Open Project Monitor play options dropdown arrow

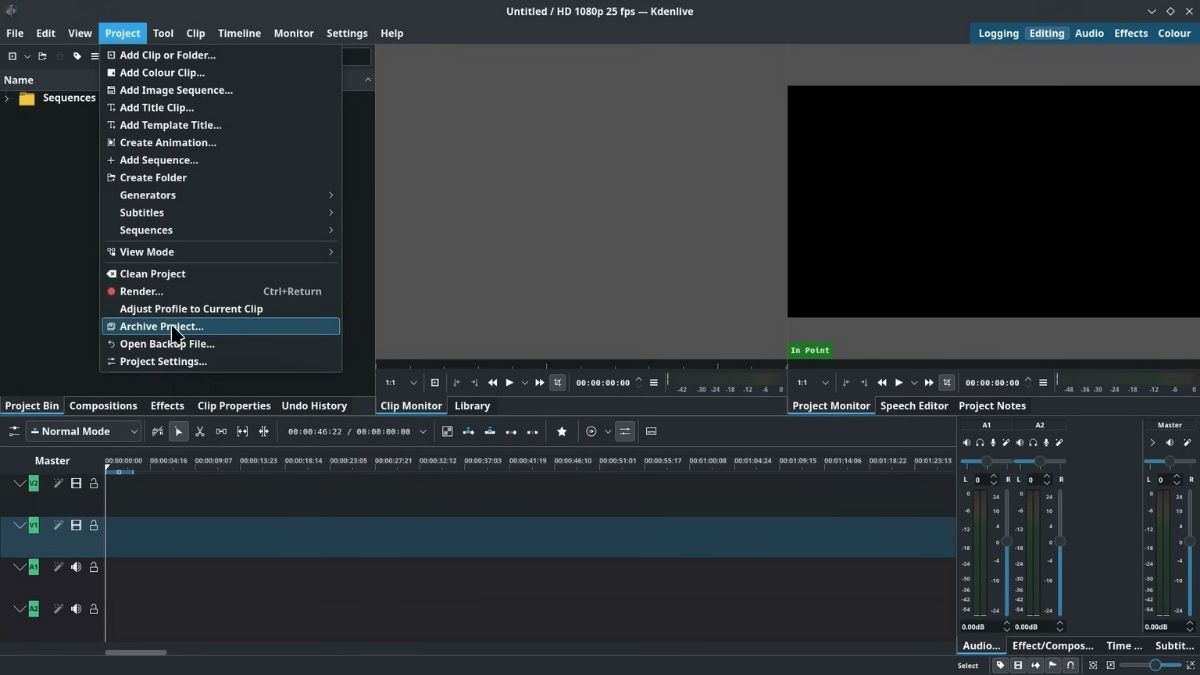pos(913,383)
